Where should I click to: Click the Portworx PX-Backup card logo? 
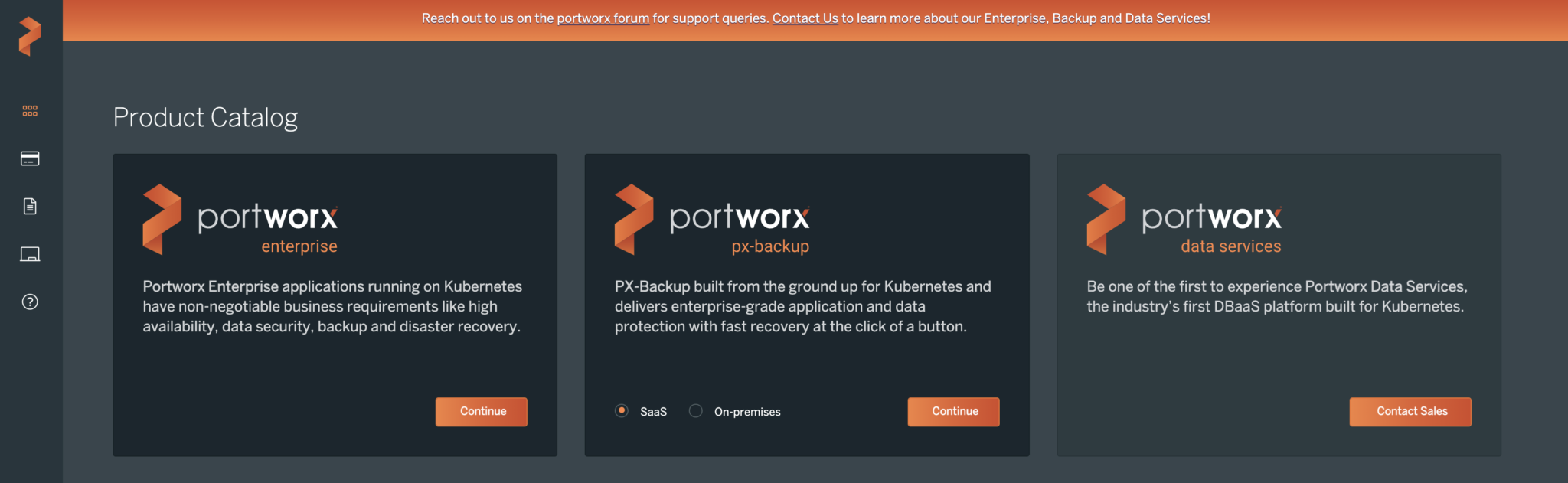click(712, 220)
